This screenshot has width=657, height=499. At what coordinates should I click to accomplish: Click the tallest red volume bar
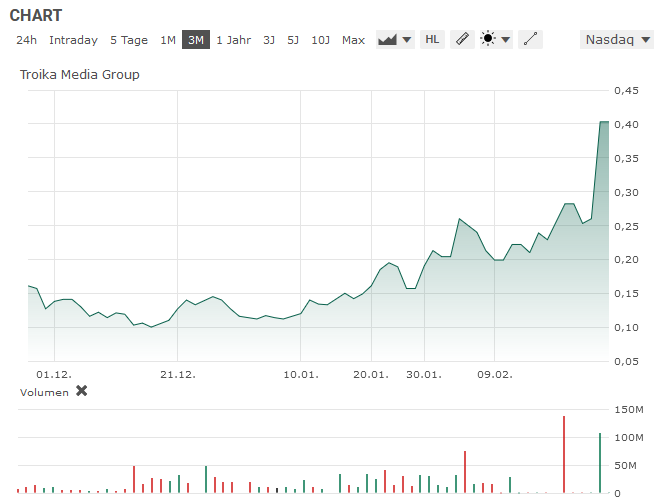tap(564, 455)
